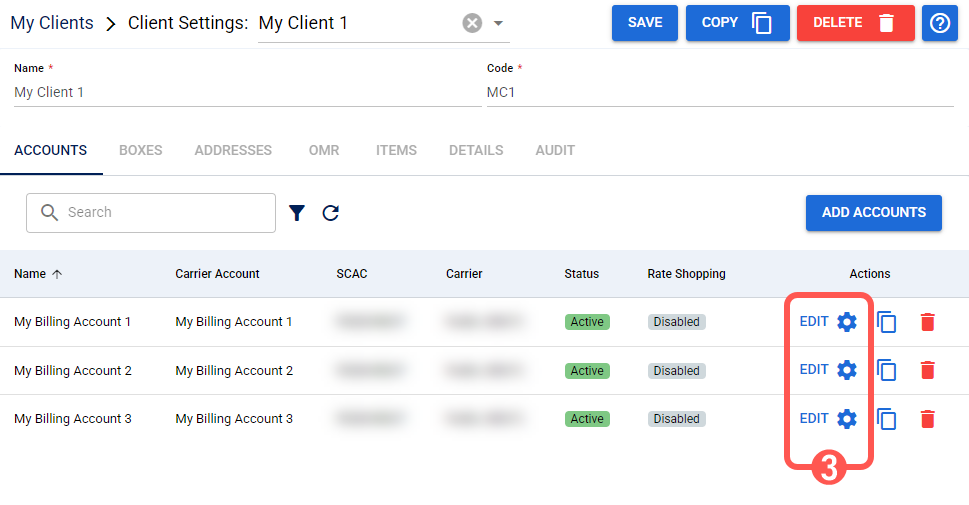The width and height of the screenshot is (969, 505).
Task: Open the AUDIT tab
Action: pyautogui.click(x=555, y=150)
